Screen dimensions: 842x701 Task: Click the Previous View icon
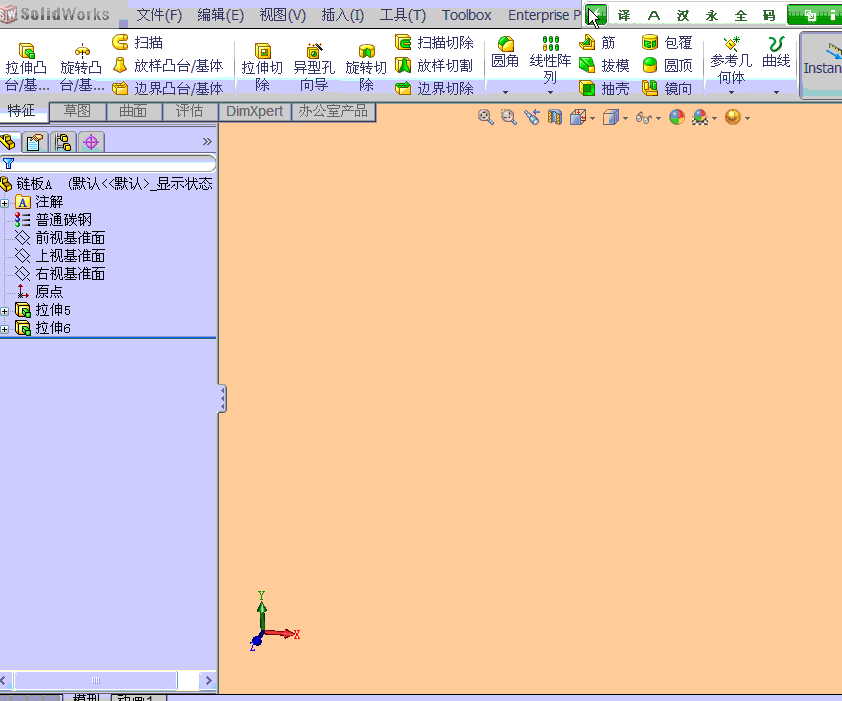(532, 117)
